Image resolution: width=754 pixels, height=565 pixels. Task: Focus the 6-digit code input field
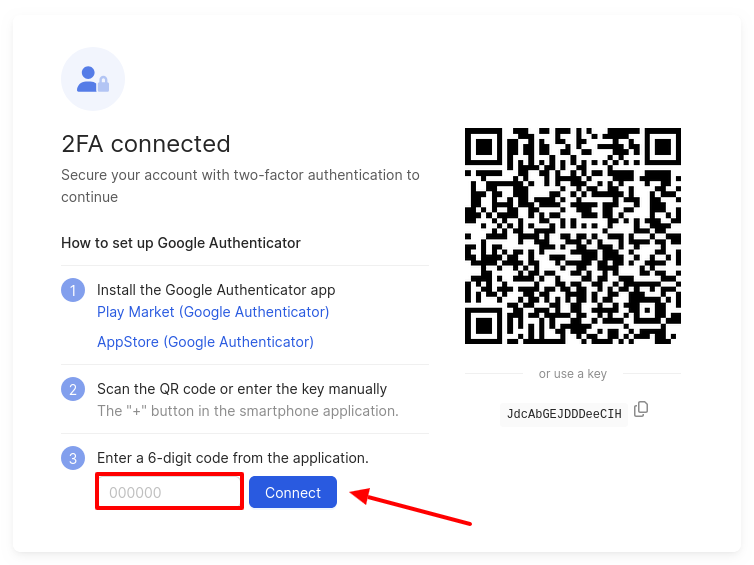(x=170, y=492)
